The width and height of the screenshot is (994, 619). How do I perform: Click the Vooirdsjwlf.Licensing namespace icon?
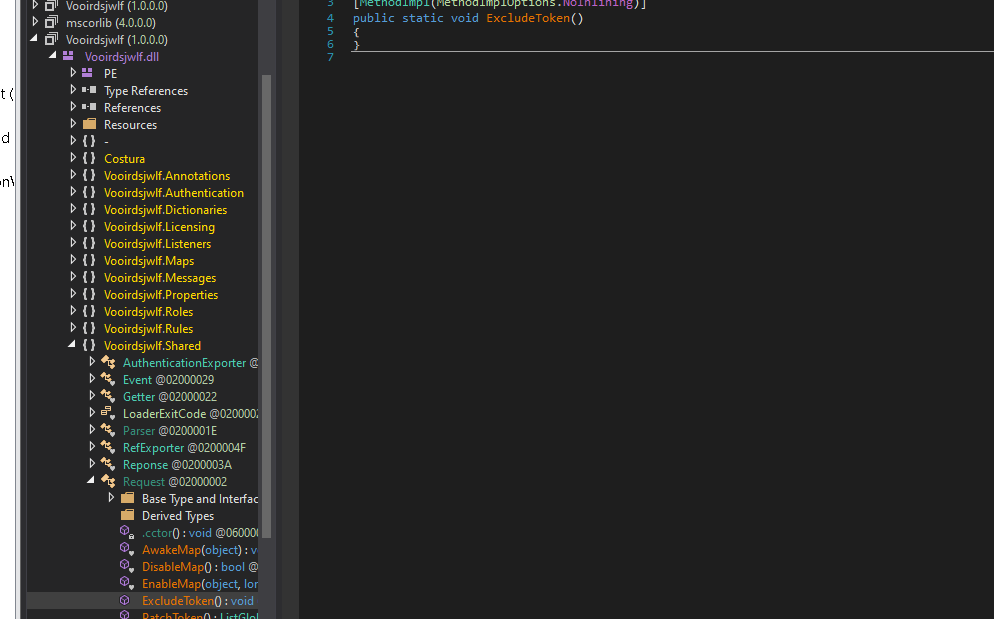(89, 226)
